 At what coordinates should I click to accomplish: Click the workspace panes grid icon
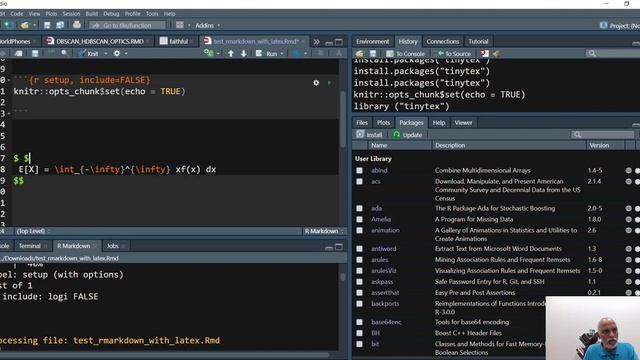tap(180, 25)
